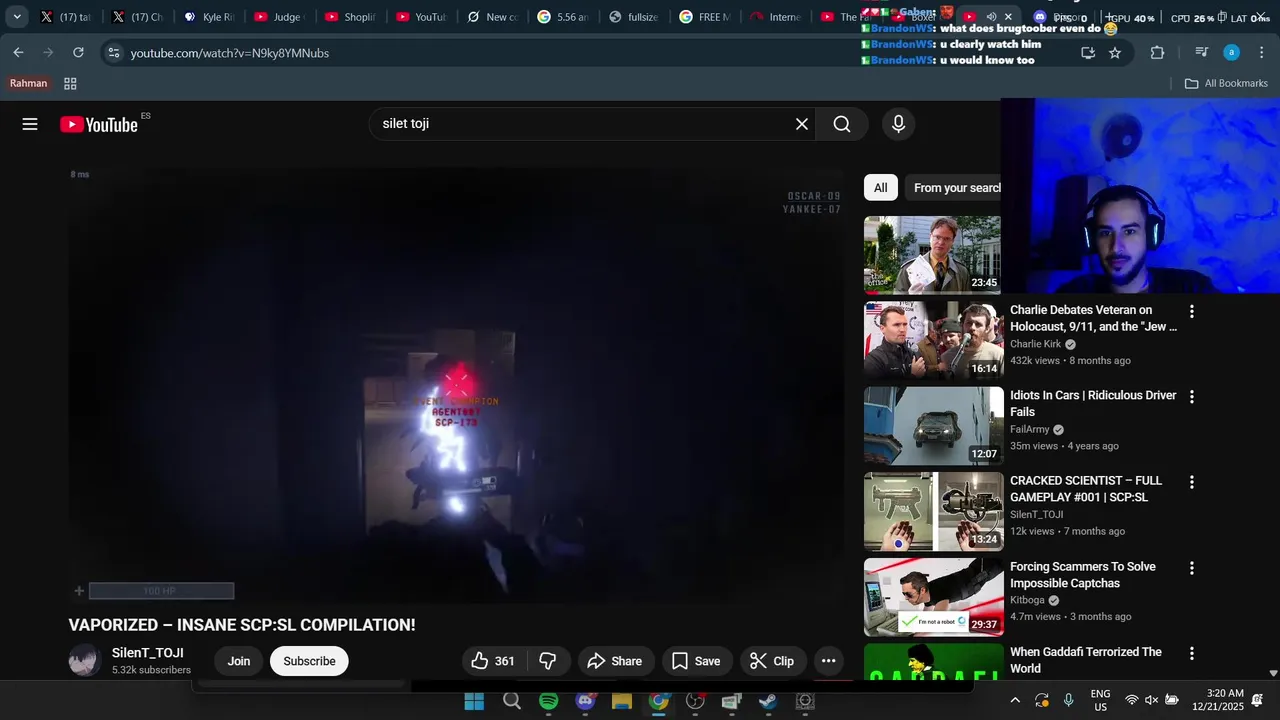
Task: Open Windows Start menu
Action: [x=474, y=701]
